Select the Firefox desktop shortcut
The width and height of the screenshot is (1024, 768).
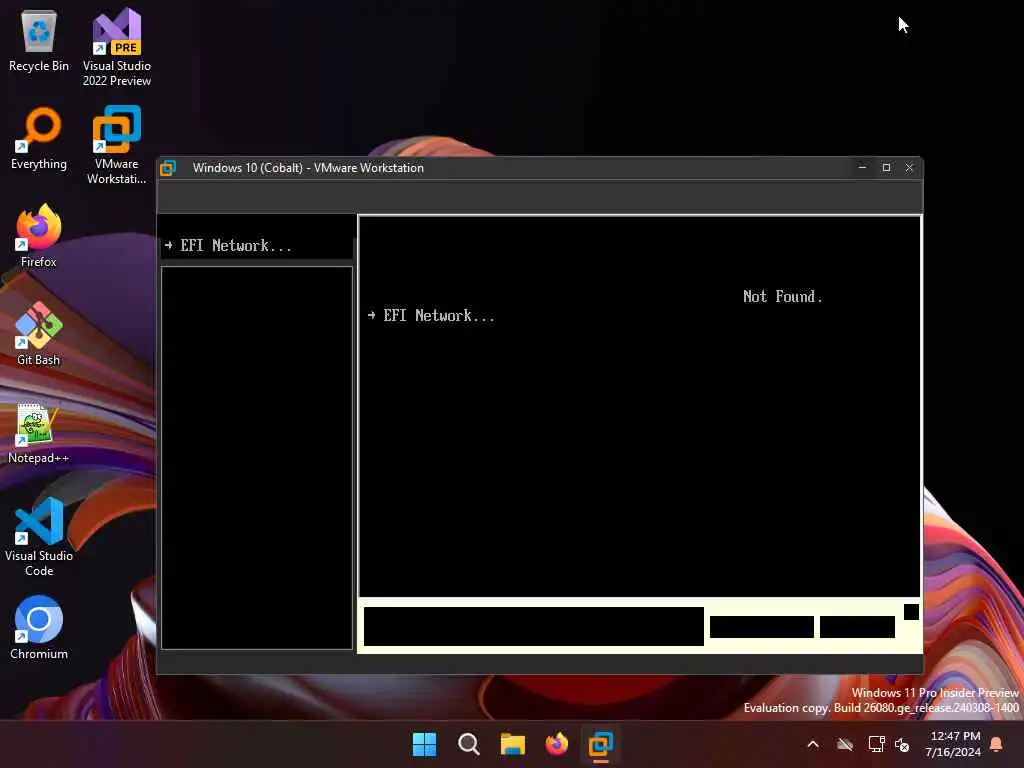(x=39, y=236)
